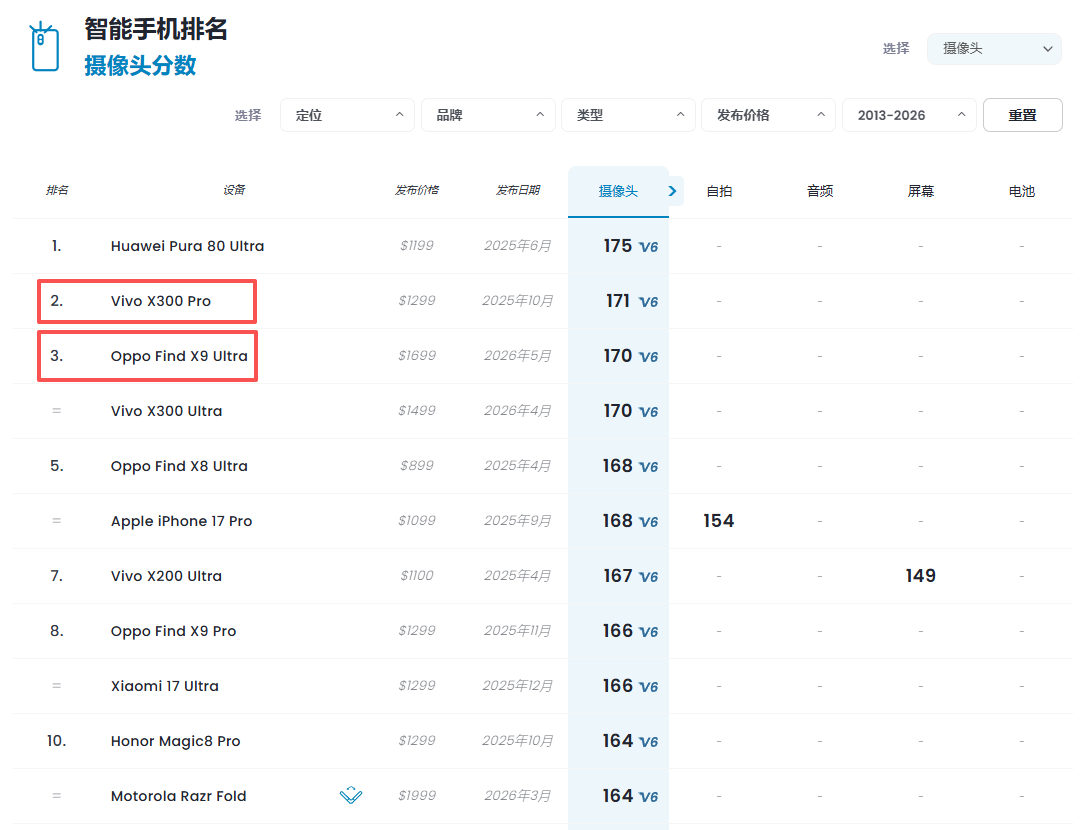Click the 重置 reset button
The image size is (1082, 830).
(1023, 115)
